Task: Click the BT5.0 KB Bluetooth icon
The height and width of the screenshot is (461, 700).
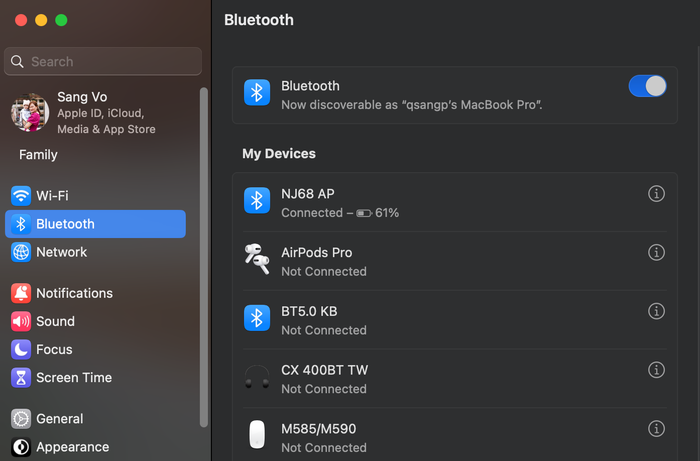Action: (257, 318)
